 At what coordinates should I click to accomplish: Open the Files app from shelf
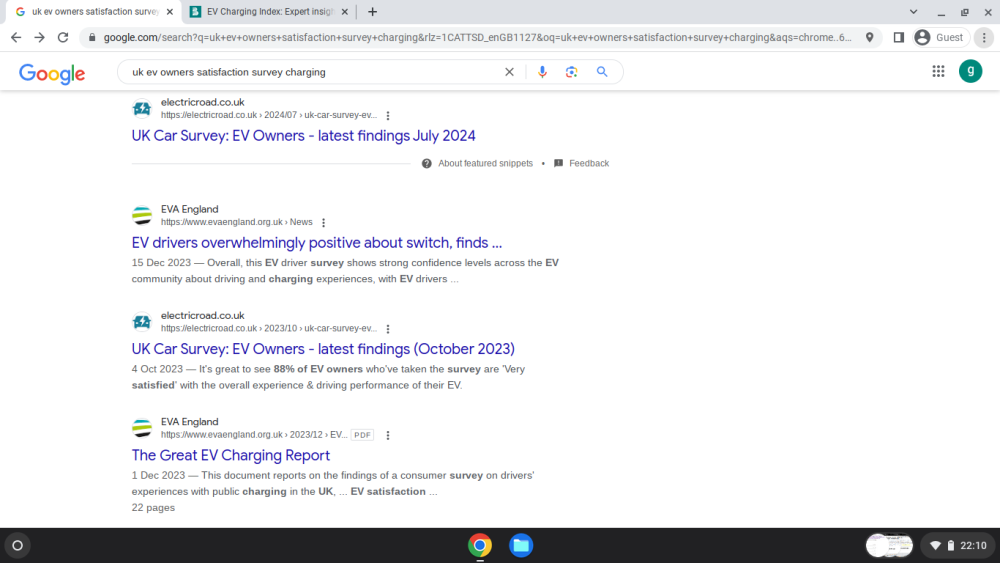(521, 545)
